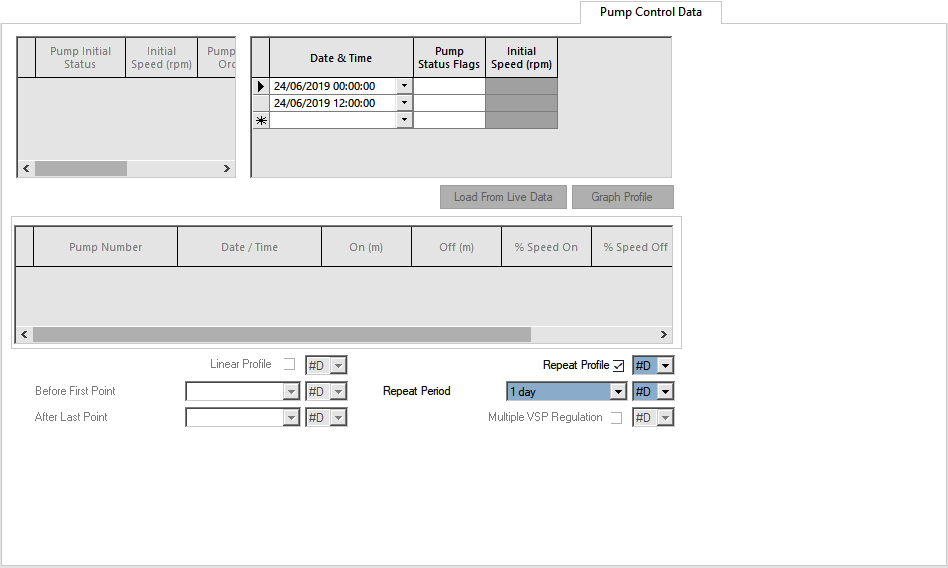948x568 pixels.
Task: Click right scroll arrow of Pump Number table
Action: coord(663,335)
